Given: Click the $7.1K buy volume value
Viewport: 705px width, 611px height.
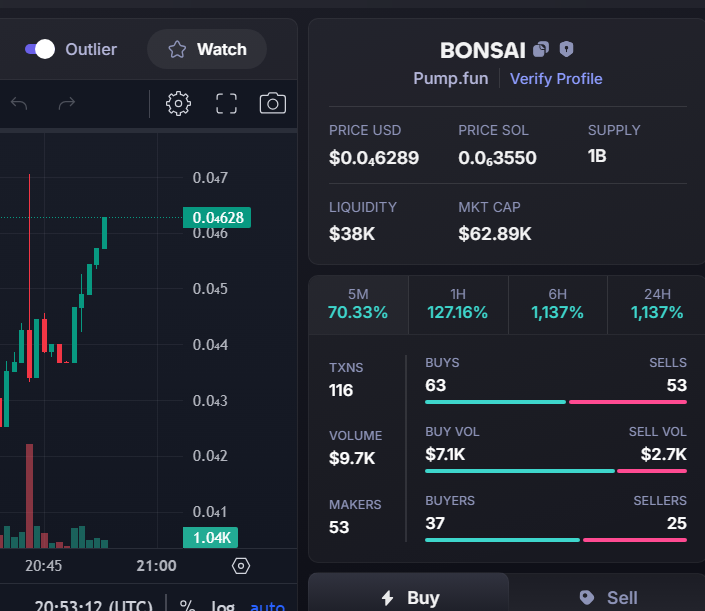Looking at the screenshot, I should 445,454.
